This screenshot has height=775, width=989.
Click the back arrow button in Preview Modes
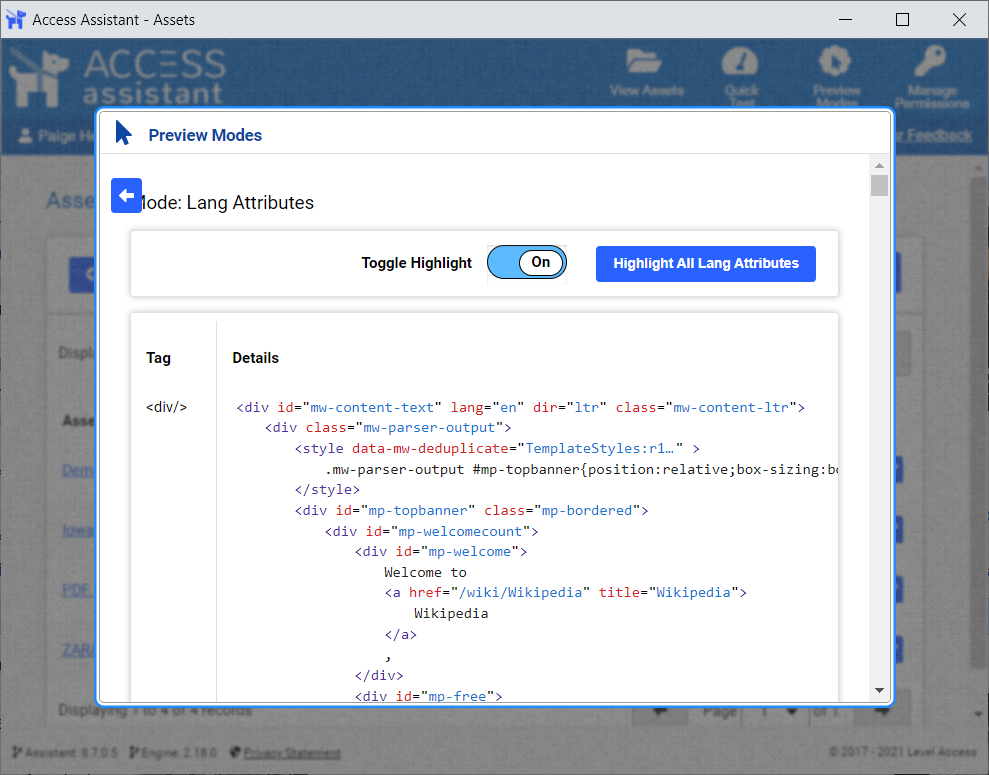click(x=126, y=195)
